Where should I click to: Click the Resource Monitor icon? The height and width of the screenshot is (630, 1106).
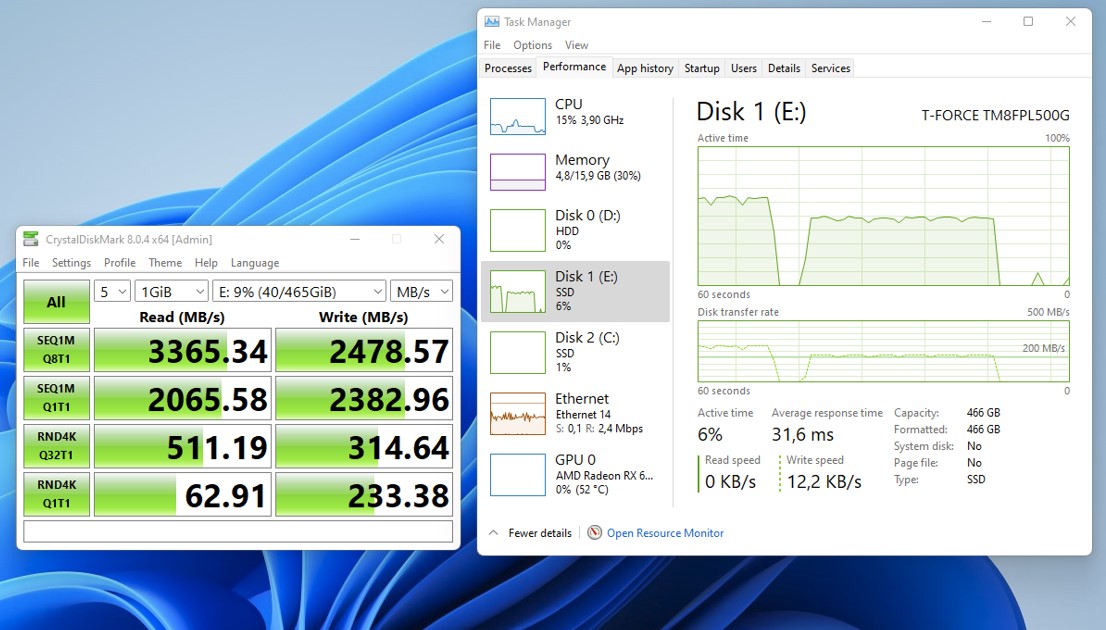[595, 533]
